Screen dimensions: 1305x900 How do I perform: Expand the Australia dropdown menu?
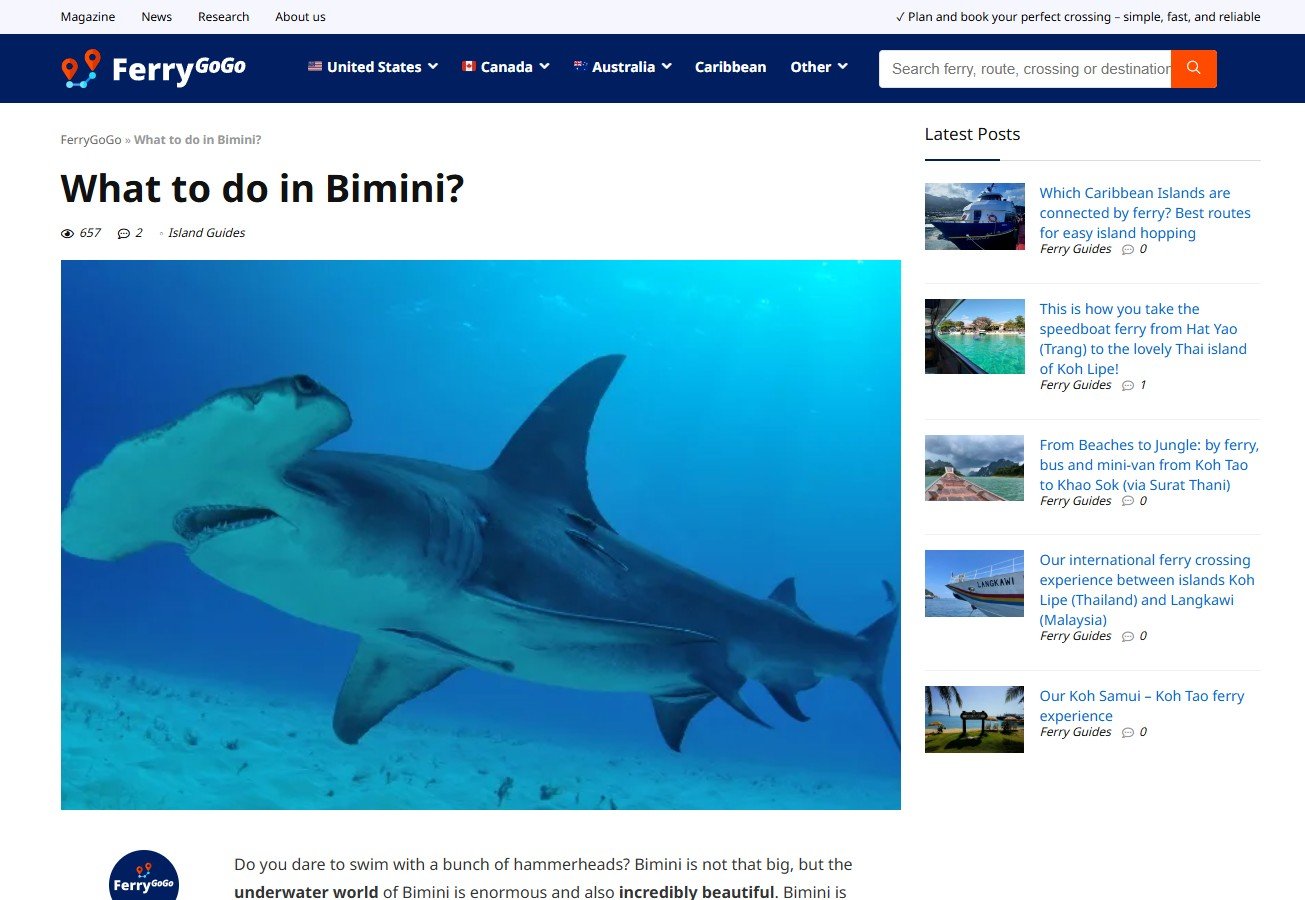[x=622, y=67]
